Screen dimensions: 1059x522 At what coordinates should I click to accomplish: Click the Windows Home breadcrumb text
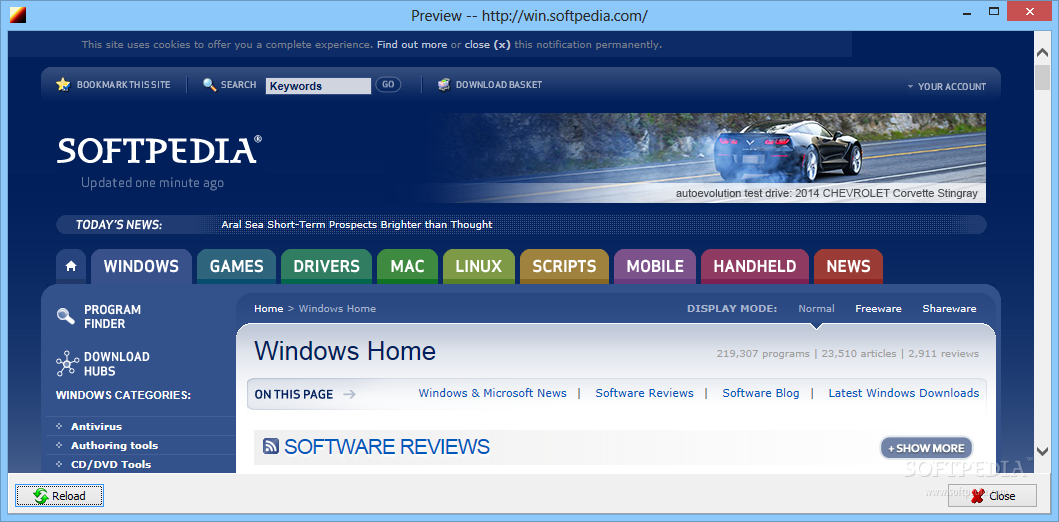337,309
